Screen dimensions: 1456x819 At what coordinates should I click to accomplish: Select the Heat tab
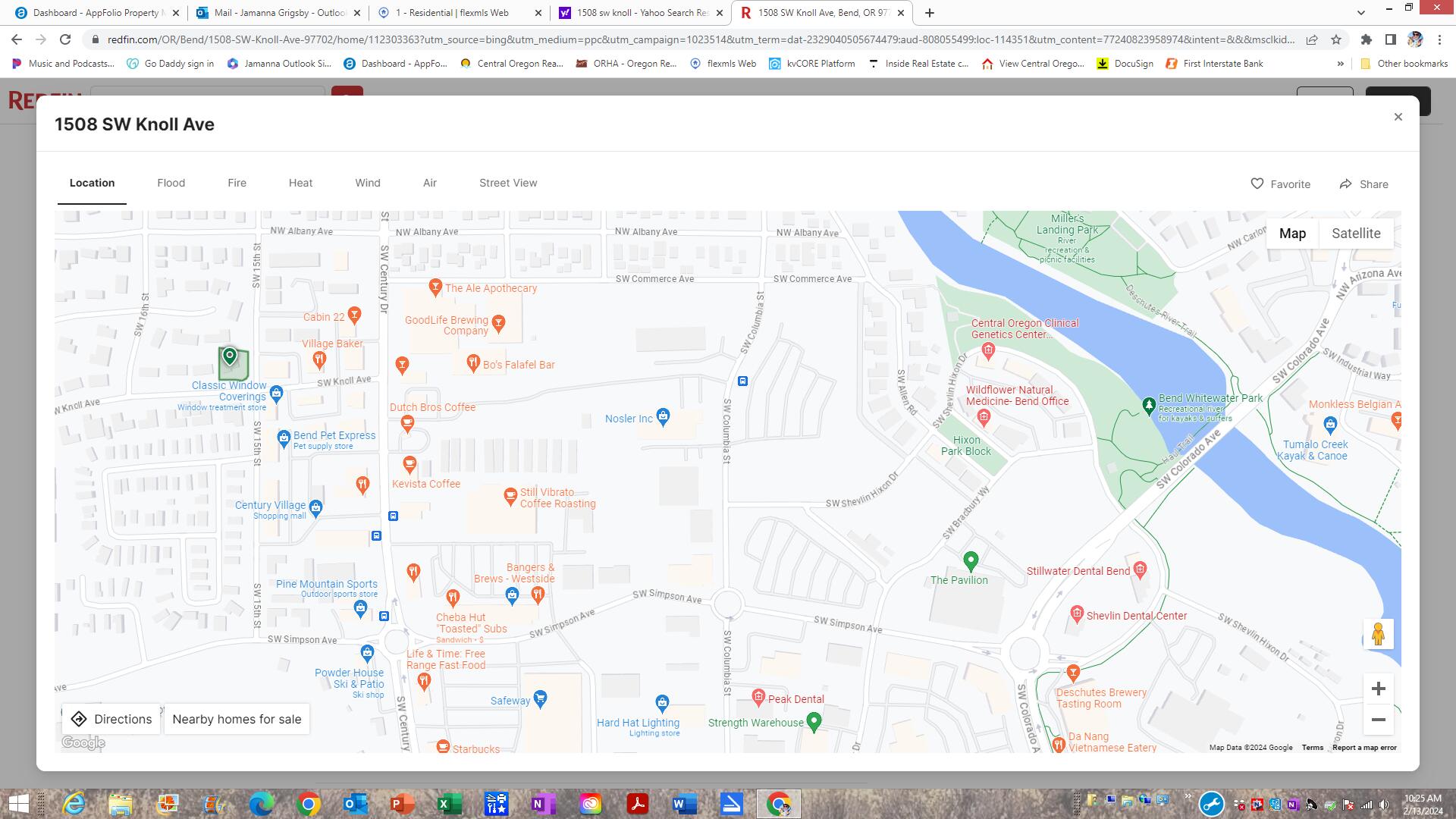[x=300, y=183]
